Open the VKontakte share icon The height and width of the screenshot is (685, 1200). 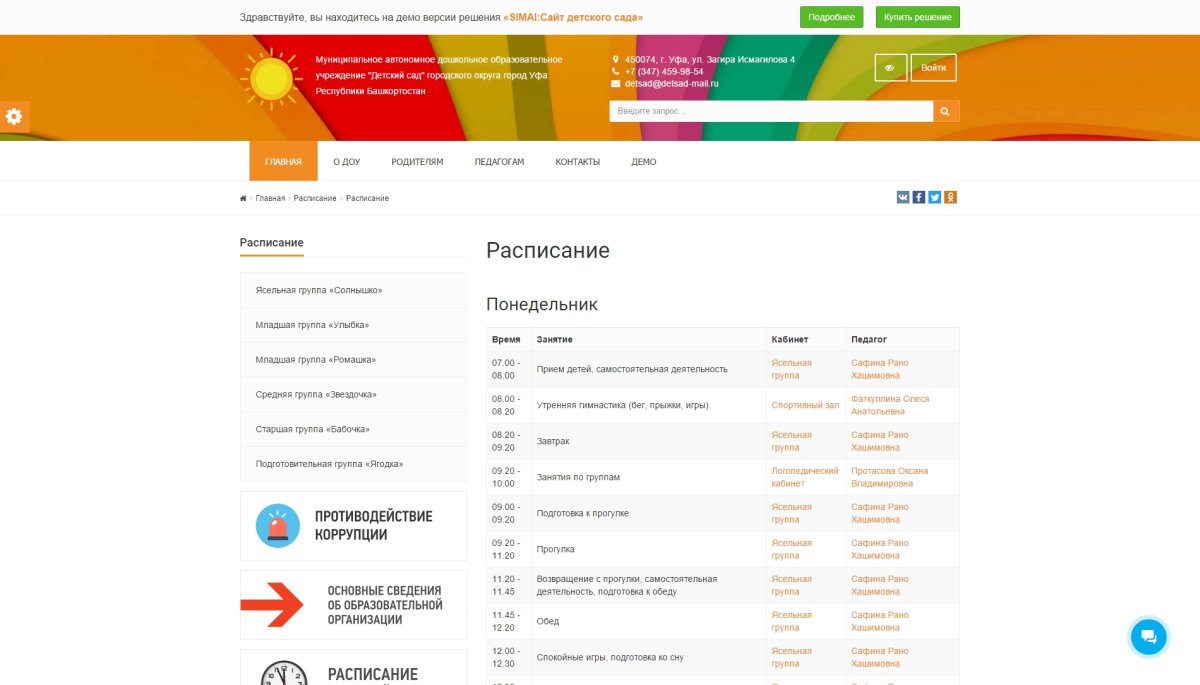[903, 197]
